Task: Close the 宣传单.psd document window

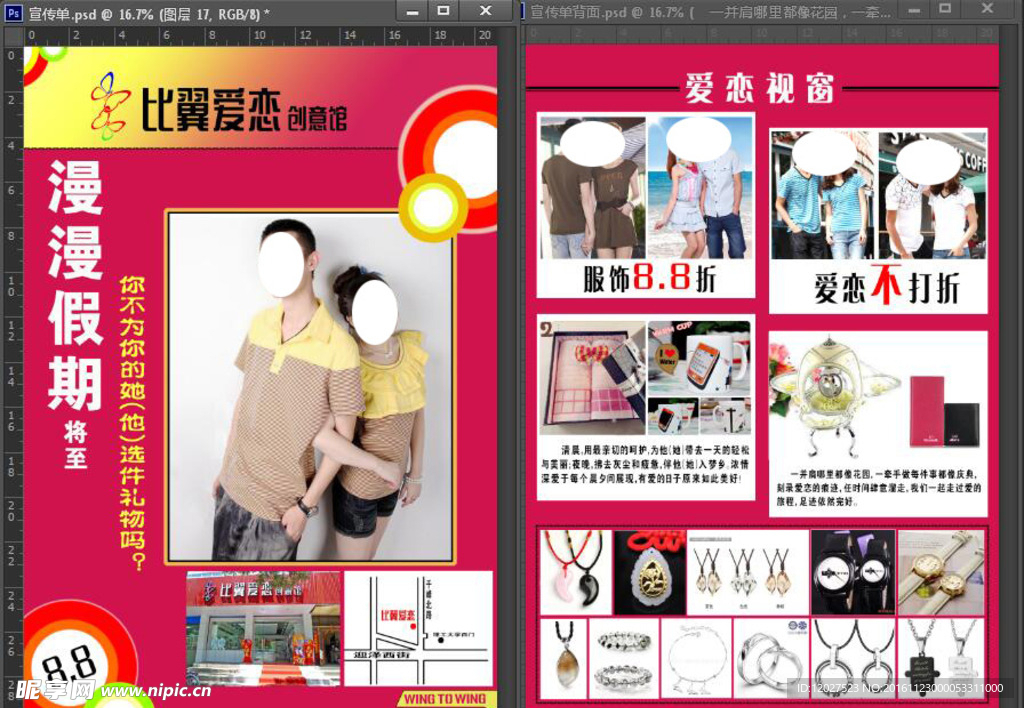Action: (485, 11)
